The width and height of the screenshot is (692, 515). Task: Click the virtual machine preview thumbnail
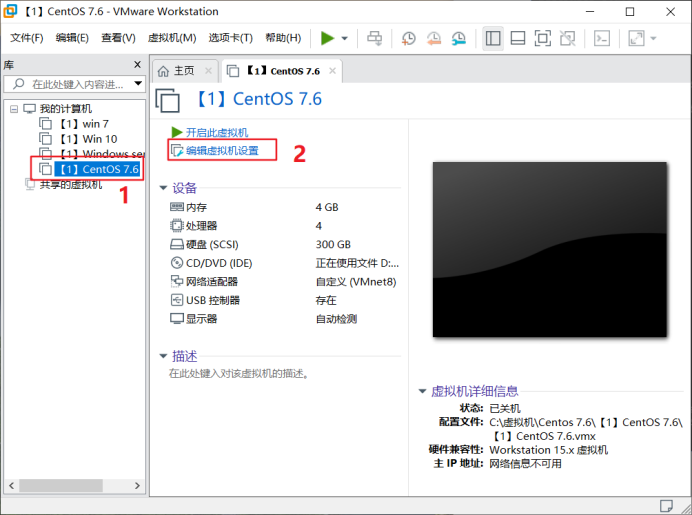(549, 249)
